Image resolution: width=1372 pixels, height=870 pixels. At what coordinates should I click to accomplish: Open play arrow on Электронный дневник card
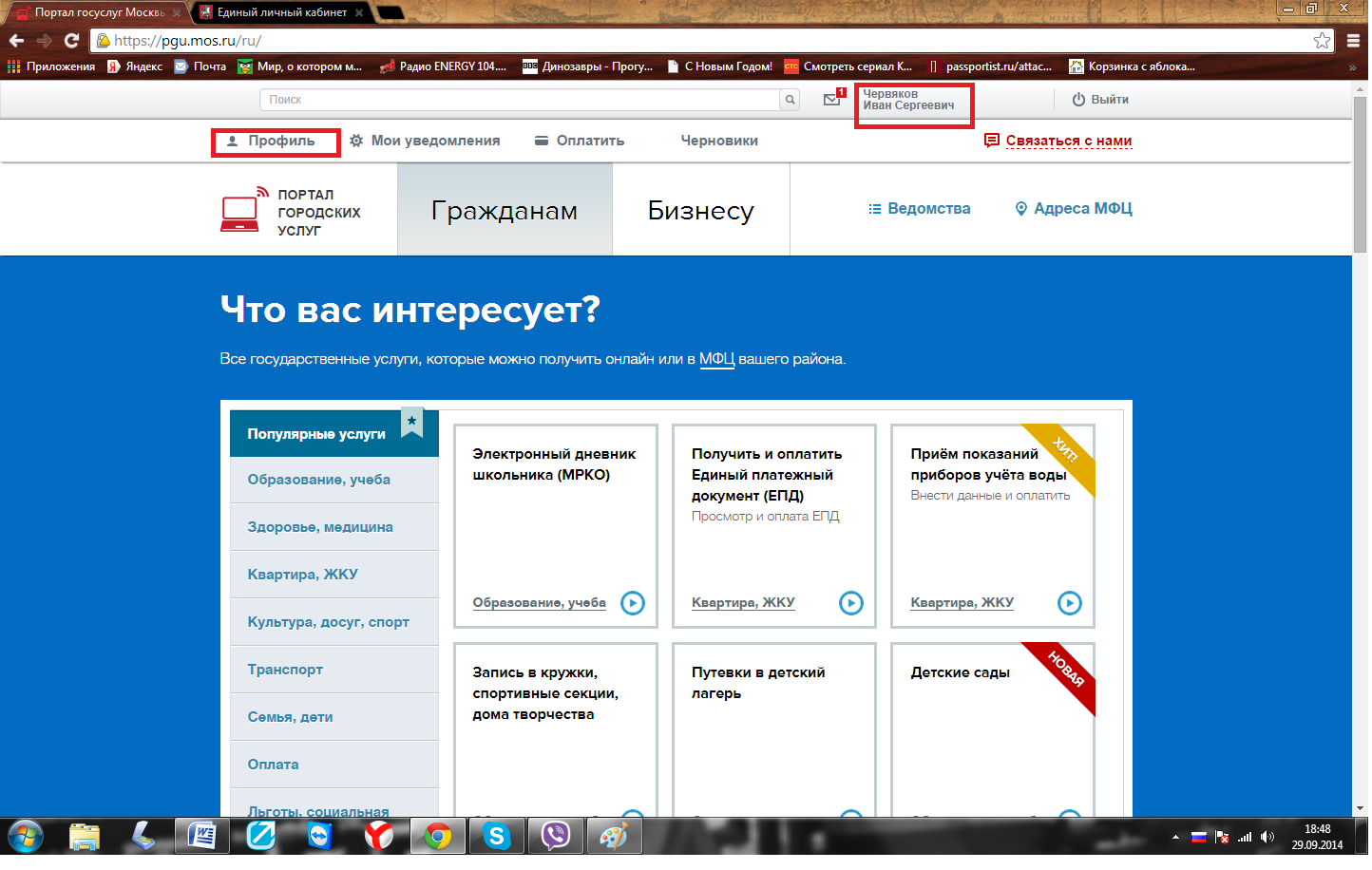pos(633,603)
